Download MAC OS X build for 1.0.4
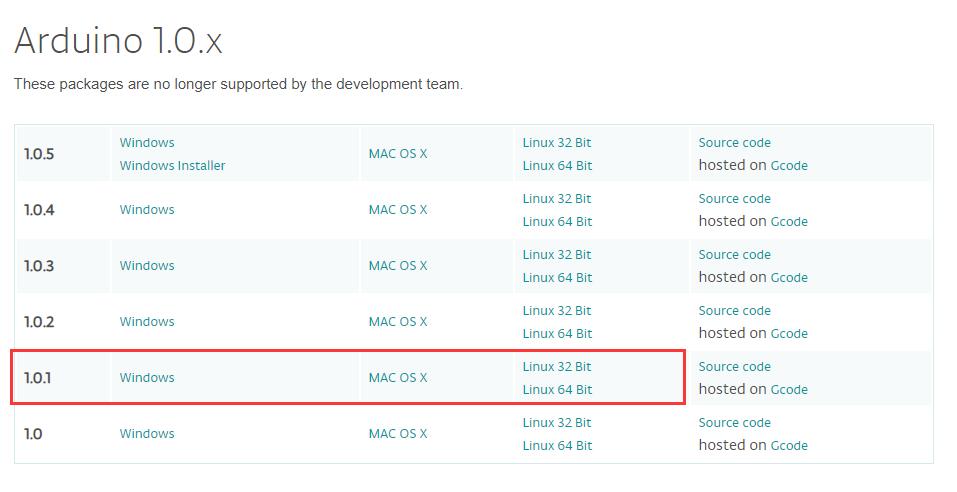The image size is (957, 492). (398, 210)
